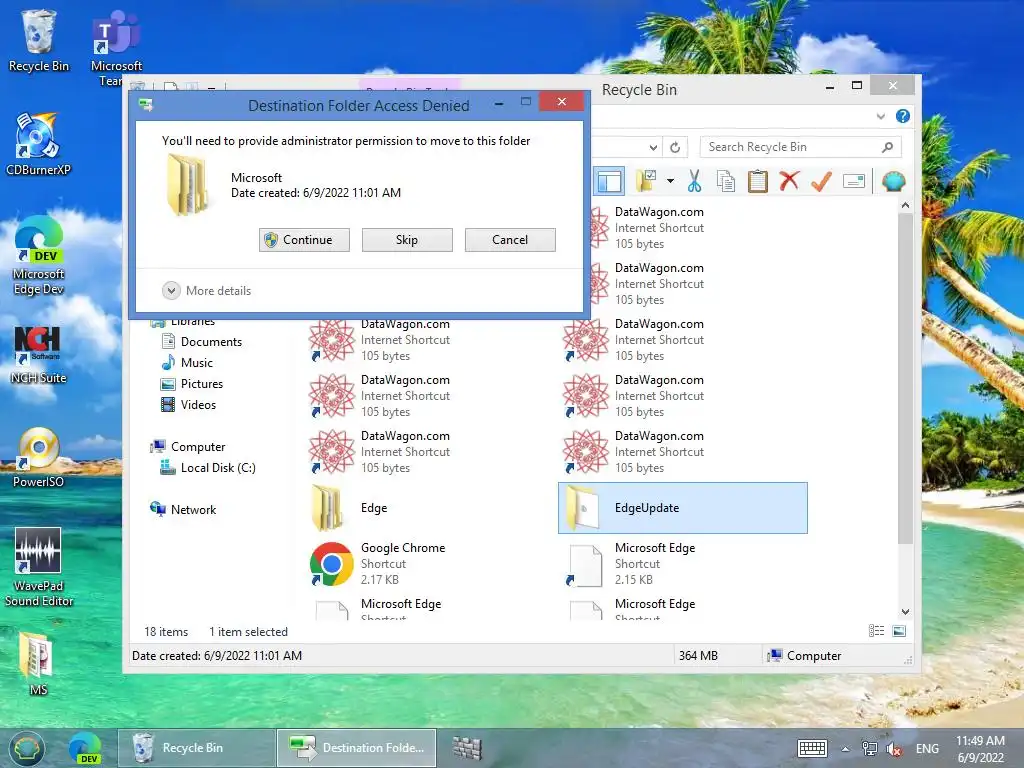Open the CDBurnerXP desktop shortcut
The height and width of the screenshot is (768, 1024).
[38, 144]
